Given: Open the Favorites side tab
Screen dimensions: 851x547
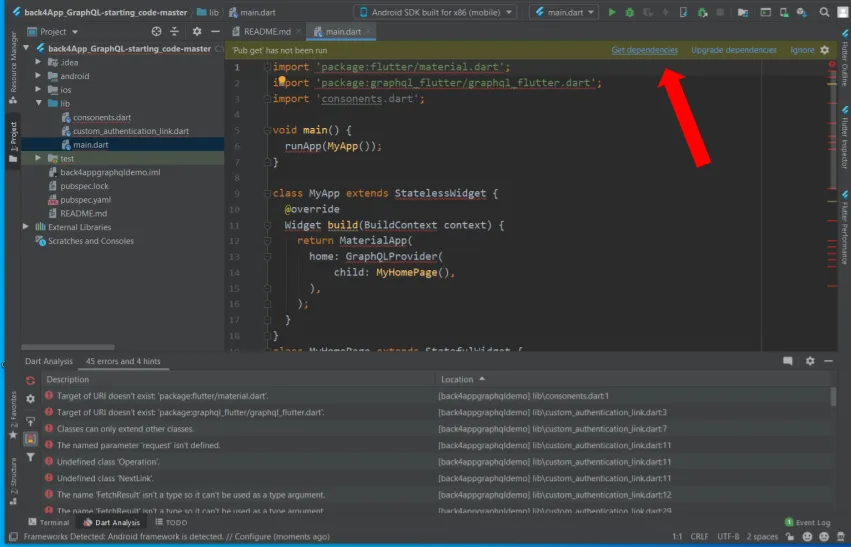Looking at the screenshot, I should pos(13,415).
